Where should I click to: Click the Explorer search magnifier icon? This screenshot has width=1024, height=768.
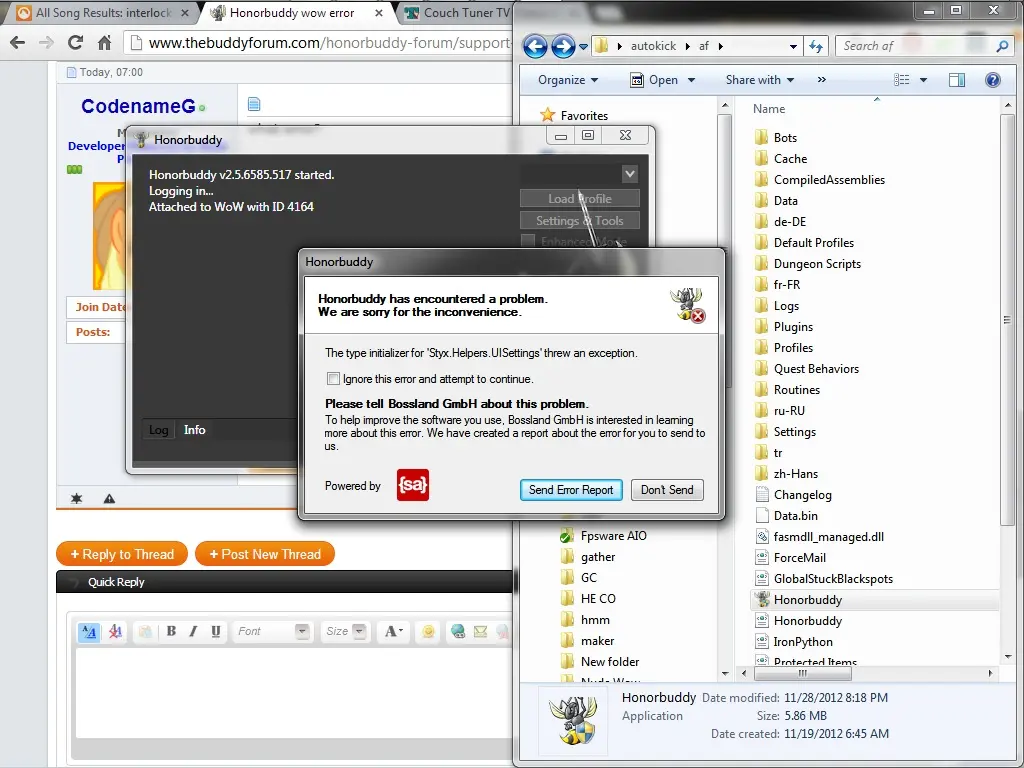tap(1002, 46)
